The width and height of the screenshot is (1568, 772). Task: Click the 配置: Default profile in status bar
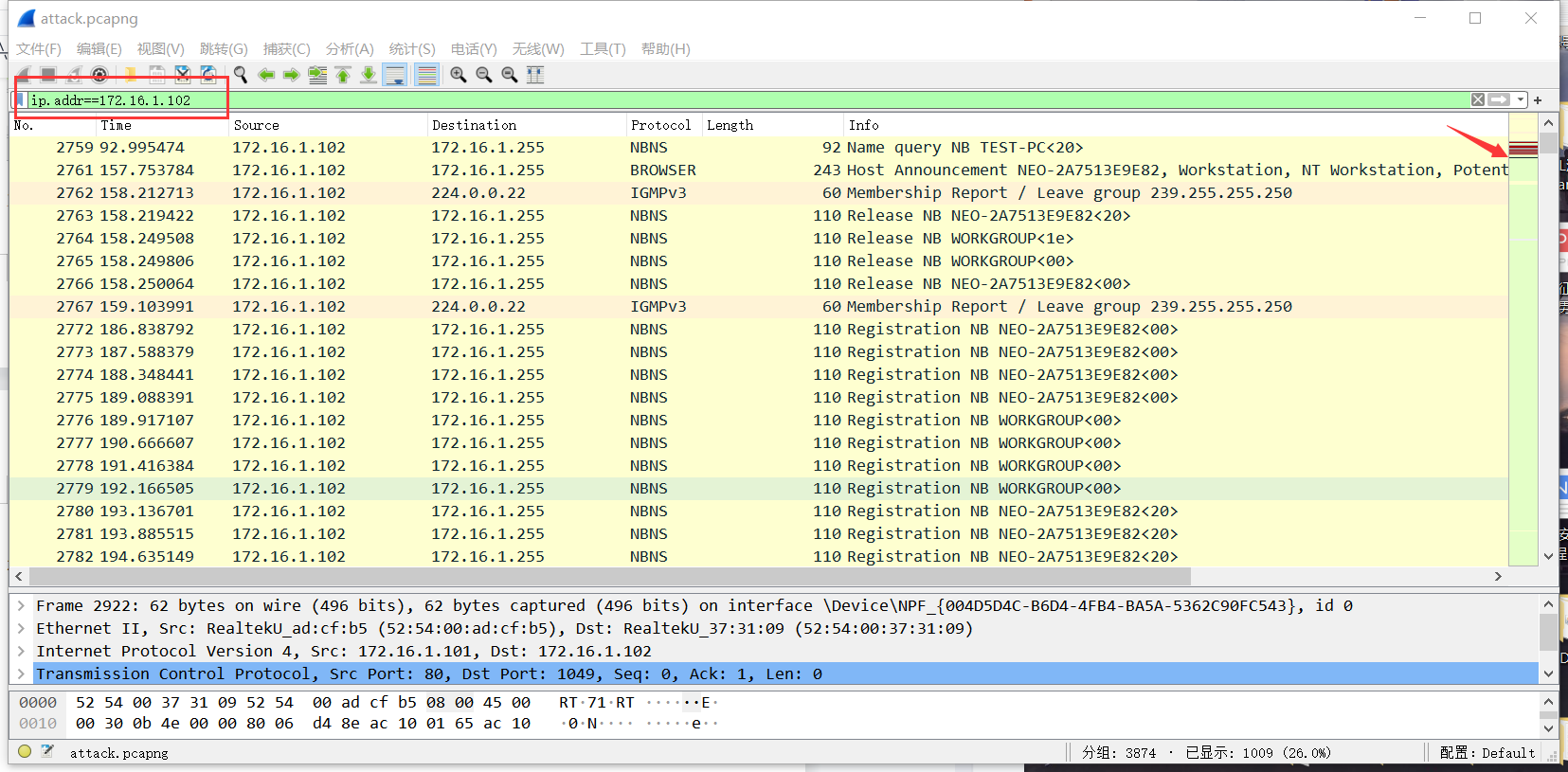pyautogui.click(x=1487, y=752)
